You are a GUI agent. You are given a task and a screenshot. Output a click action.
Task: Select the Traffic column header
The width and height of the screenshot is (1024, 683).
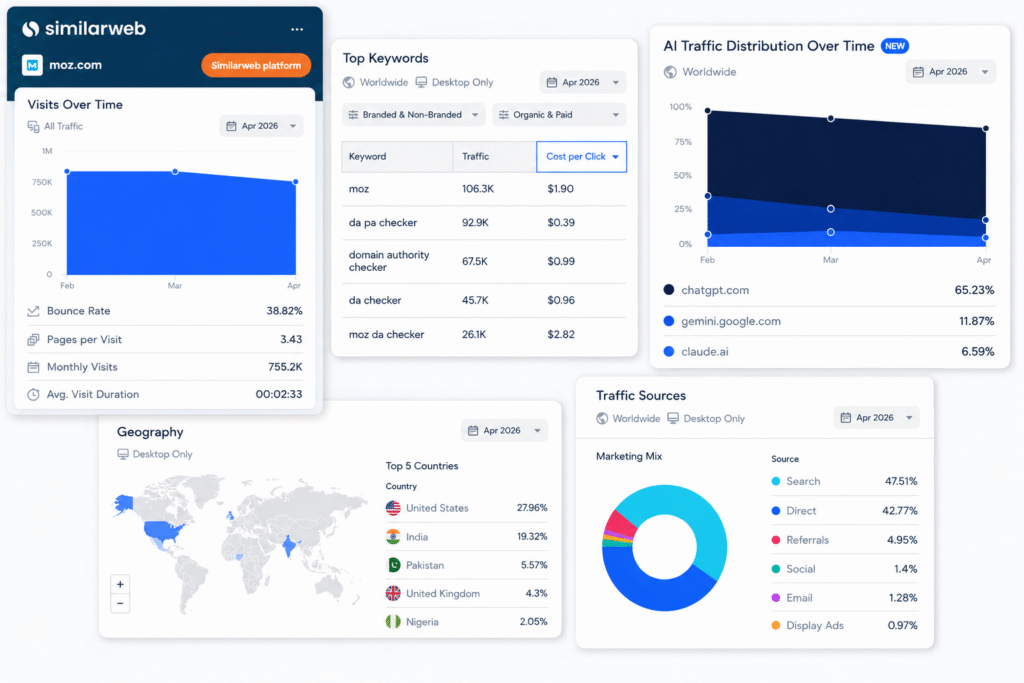(x=495, y=157)
